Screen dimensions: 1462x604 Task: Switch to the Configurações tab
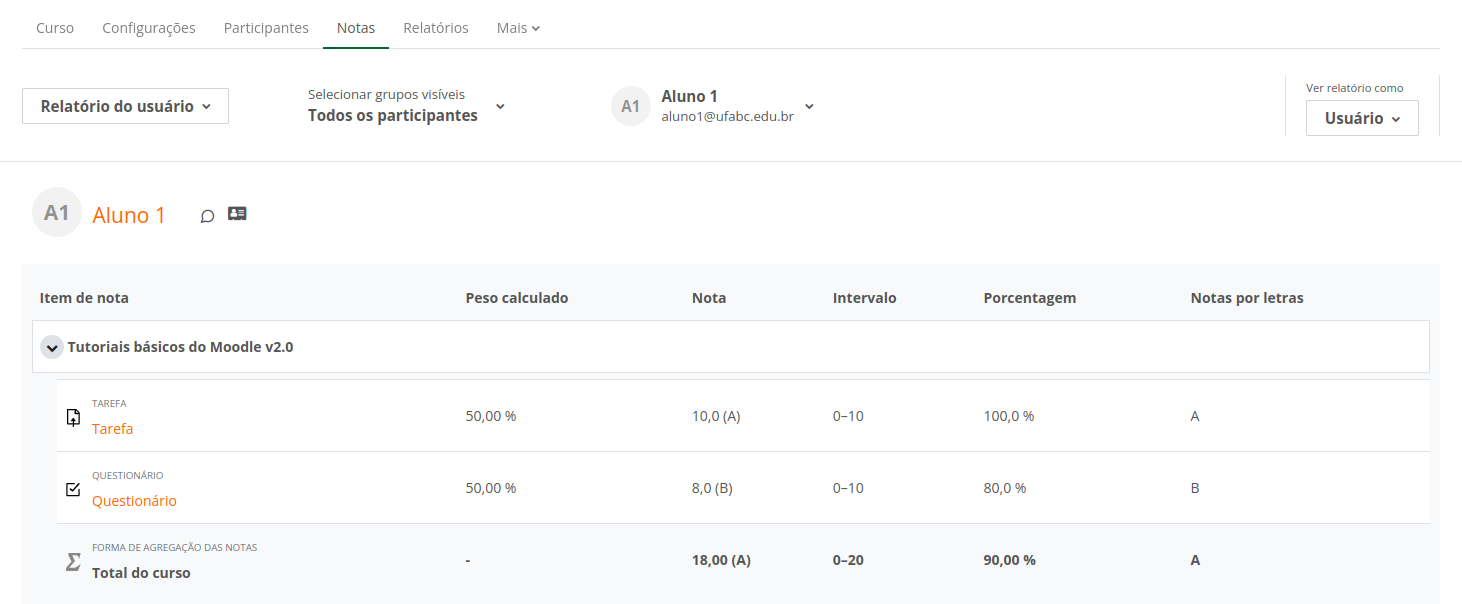click(x=148, y=27)
